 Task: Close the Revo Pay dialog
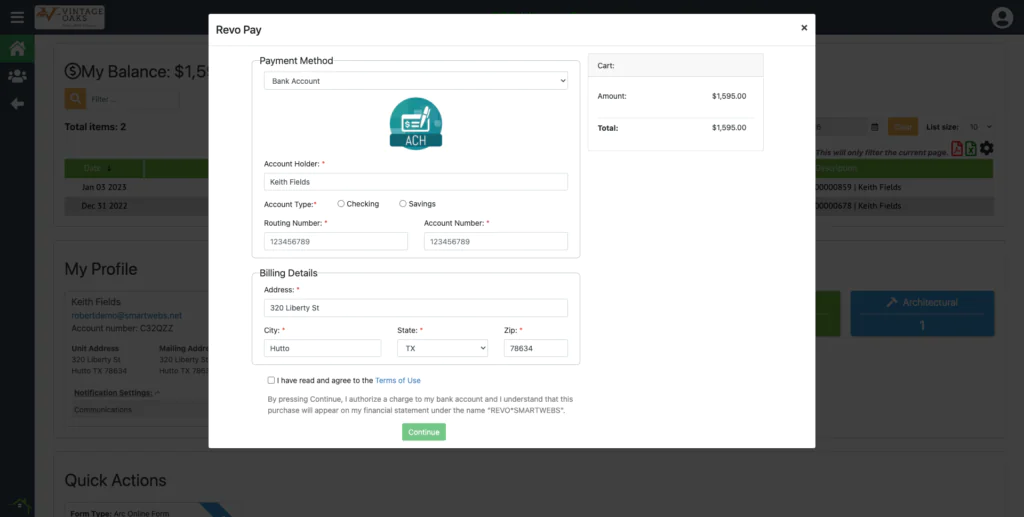(x=804, y=28)
